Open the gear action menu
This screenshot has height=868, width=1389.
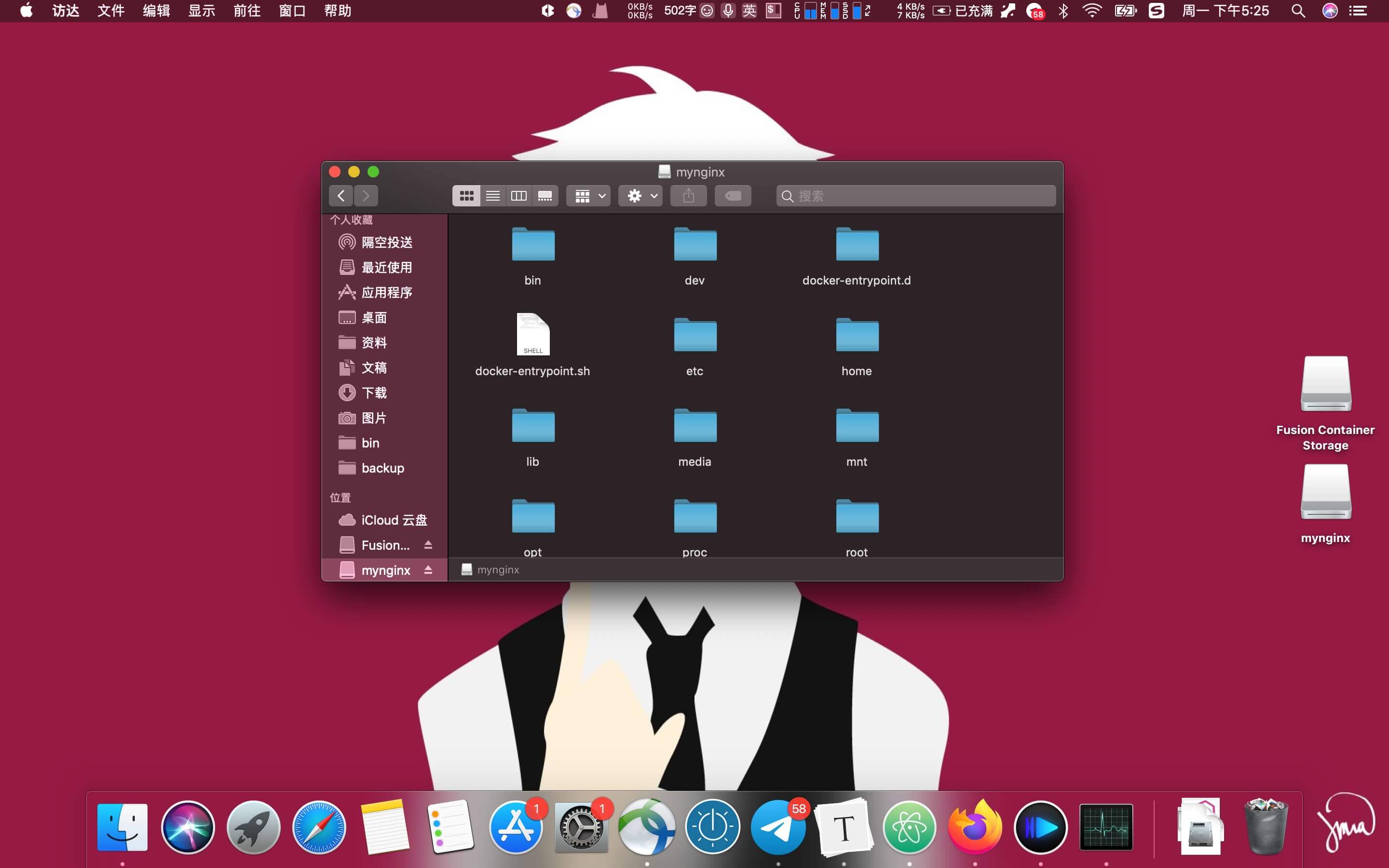tap(640, 196)
